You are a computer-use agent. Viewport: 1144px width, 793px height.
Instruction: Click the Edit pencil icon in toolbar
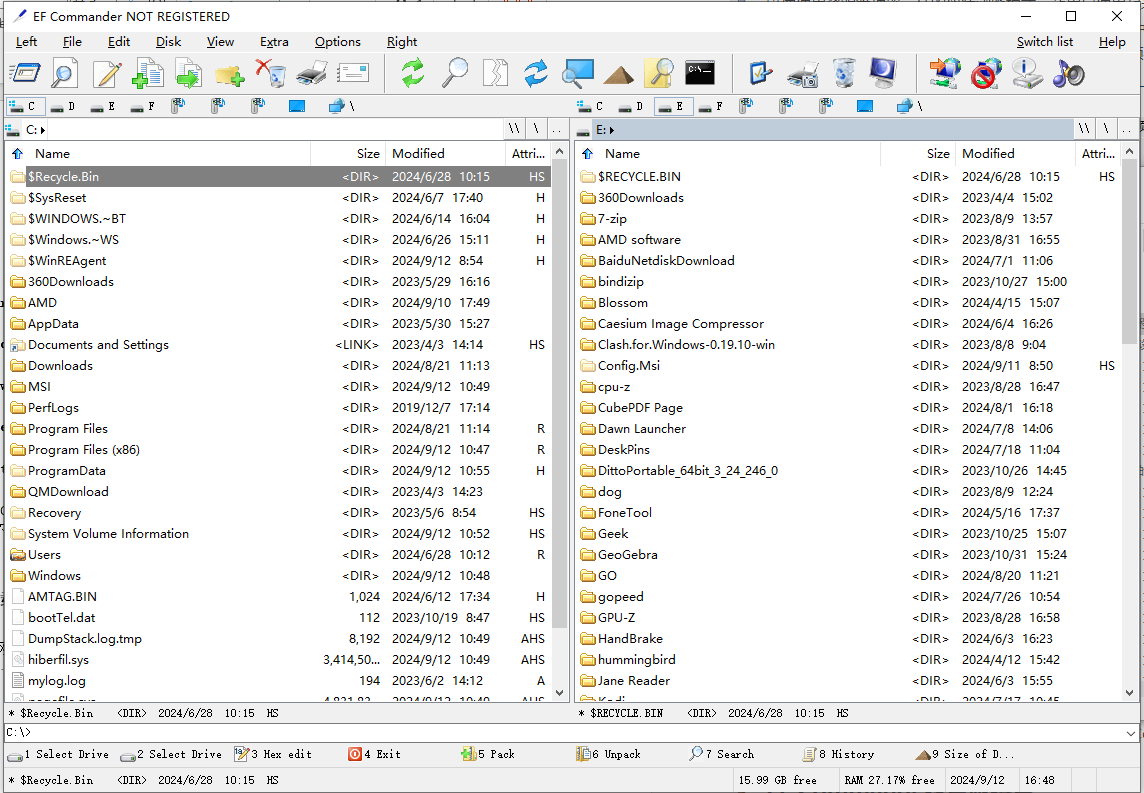107,73
